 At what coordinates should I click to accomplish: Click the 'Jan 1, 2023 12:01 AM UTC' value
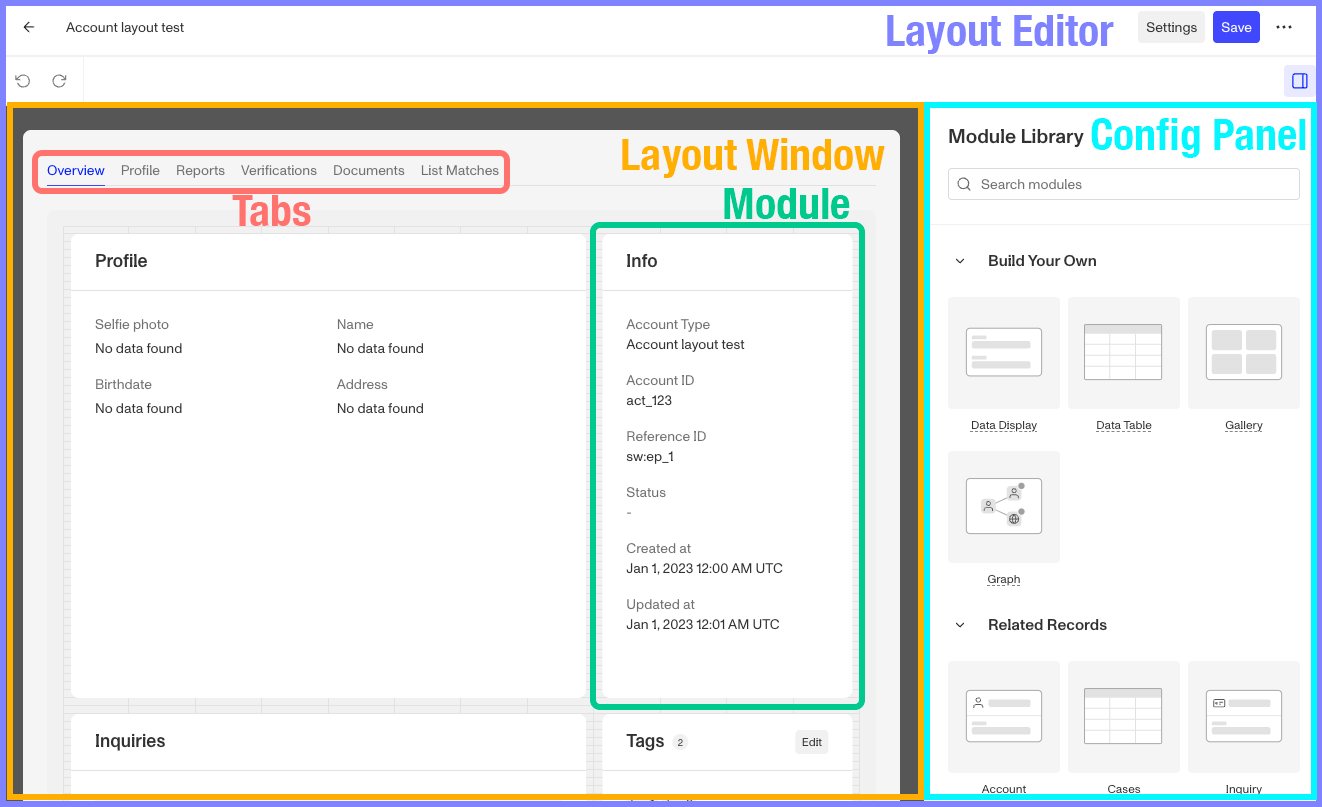point(703,624)
